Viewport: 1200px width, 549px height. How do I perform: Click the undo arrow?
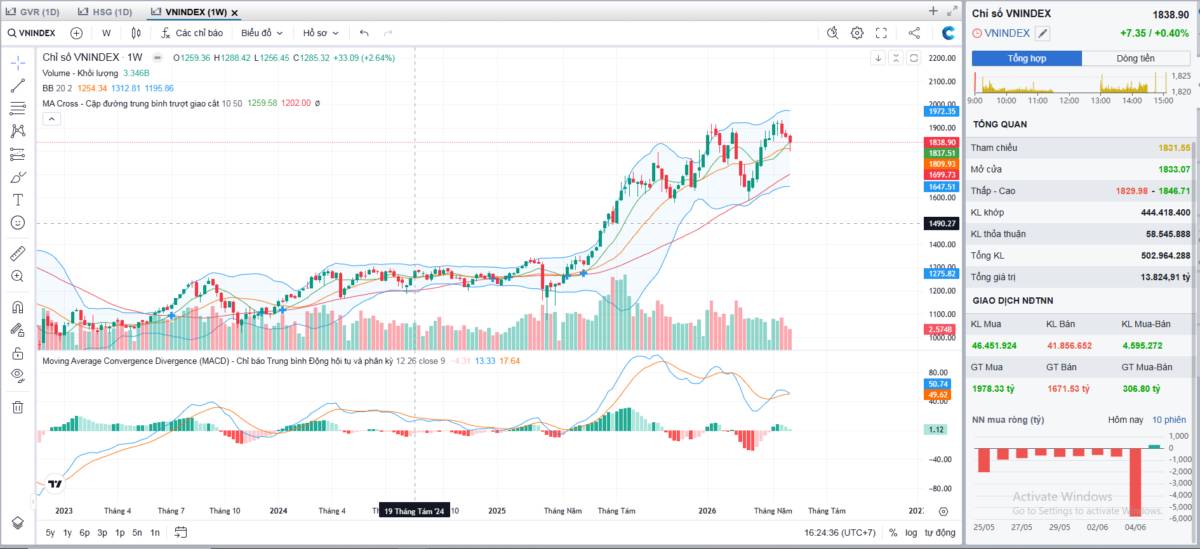364,33
